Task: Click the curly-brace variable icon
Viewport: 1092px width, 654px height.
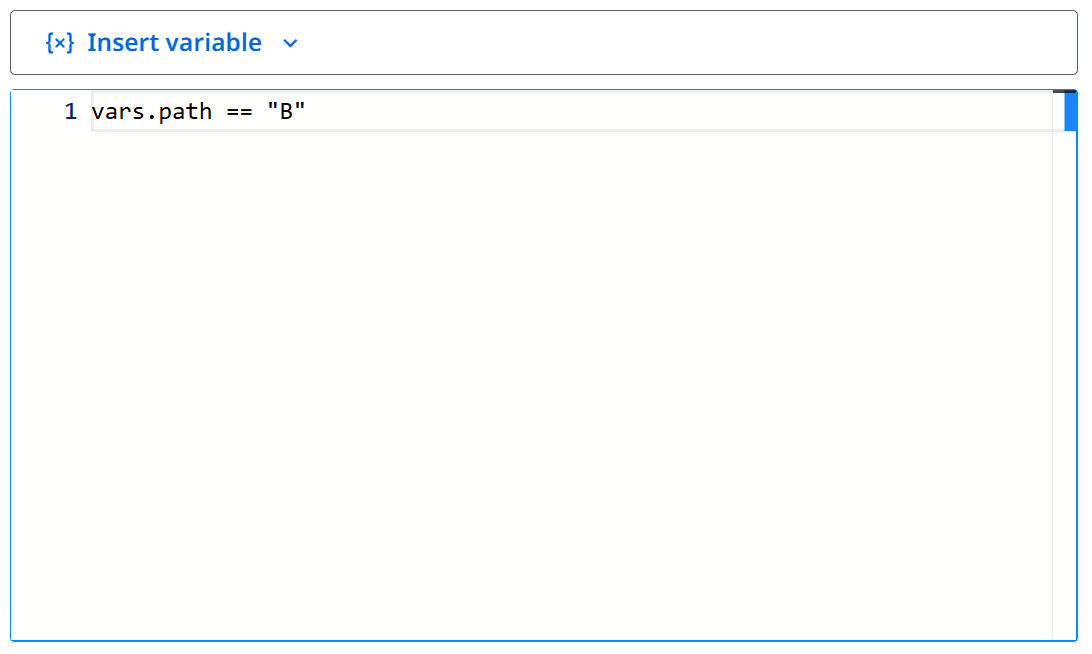Action: 59,43
